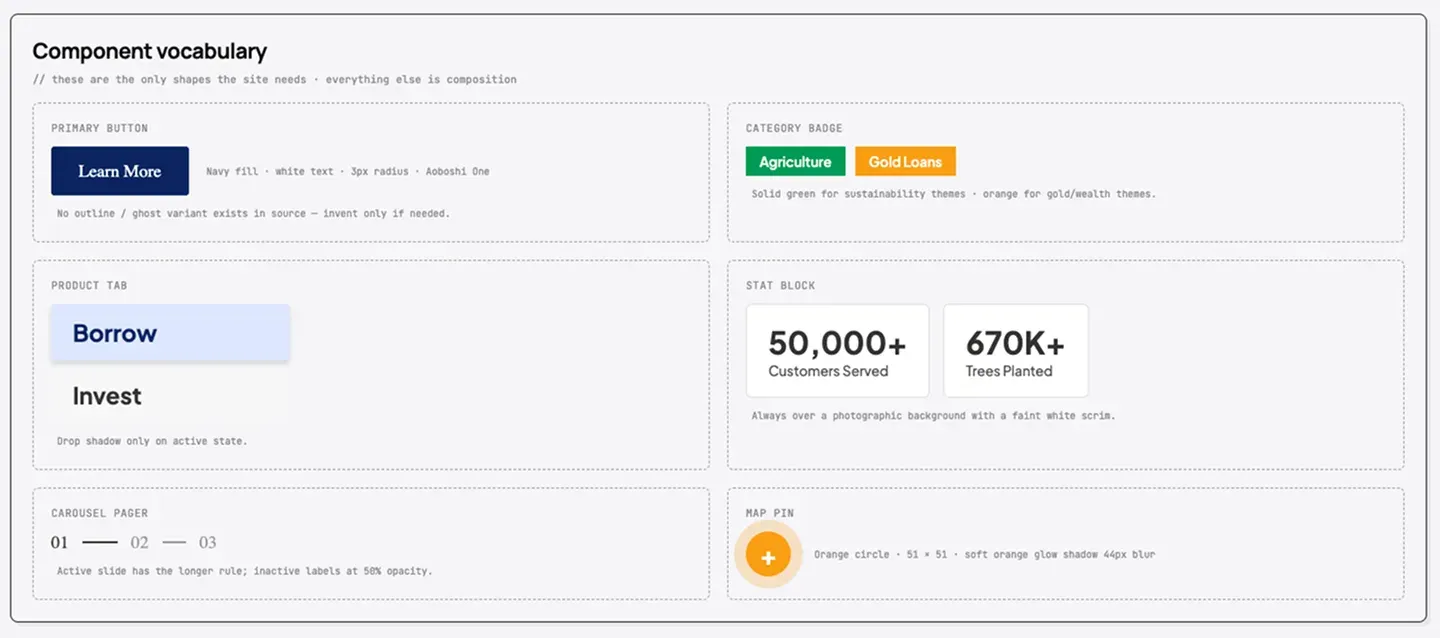Click the 'Orange circle · 51 × 51' description

pos(984,554)
